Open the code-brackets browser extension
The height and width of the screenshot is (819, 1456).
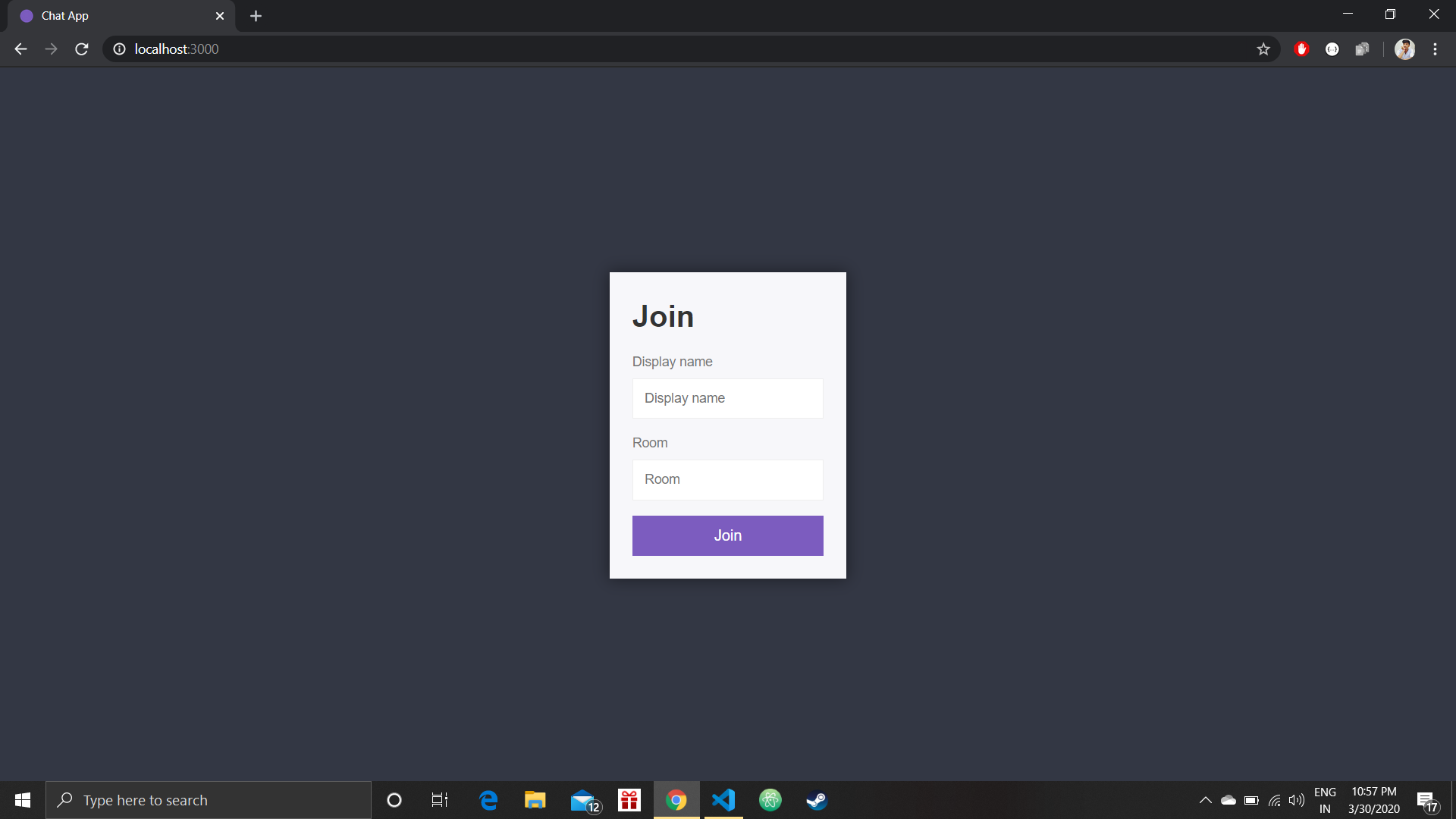[1332, 49]
